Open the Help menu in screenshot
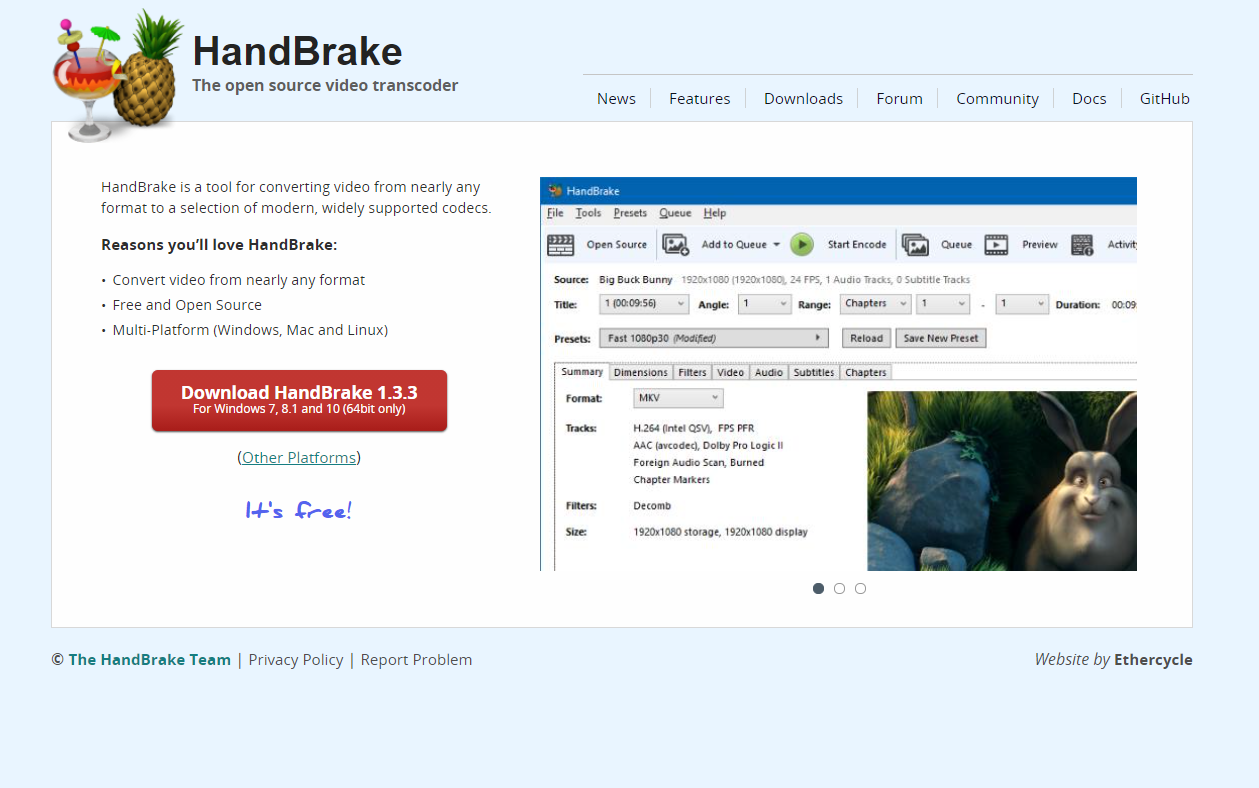Screen dimensions: 1259x788 click(x=714, y=213)
